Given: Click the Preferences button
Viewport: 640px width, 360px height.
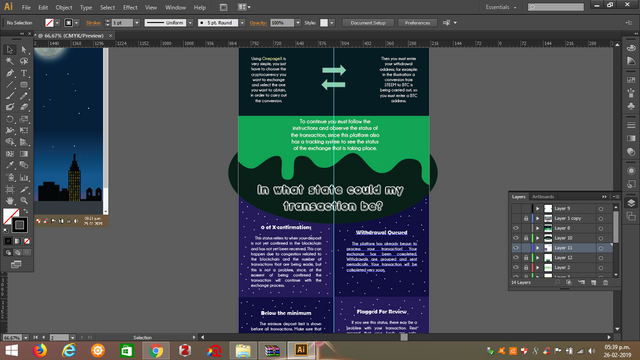Looking at the screenshot, I should coord(417,23).
